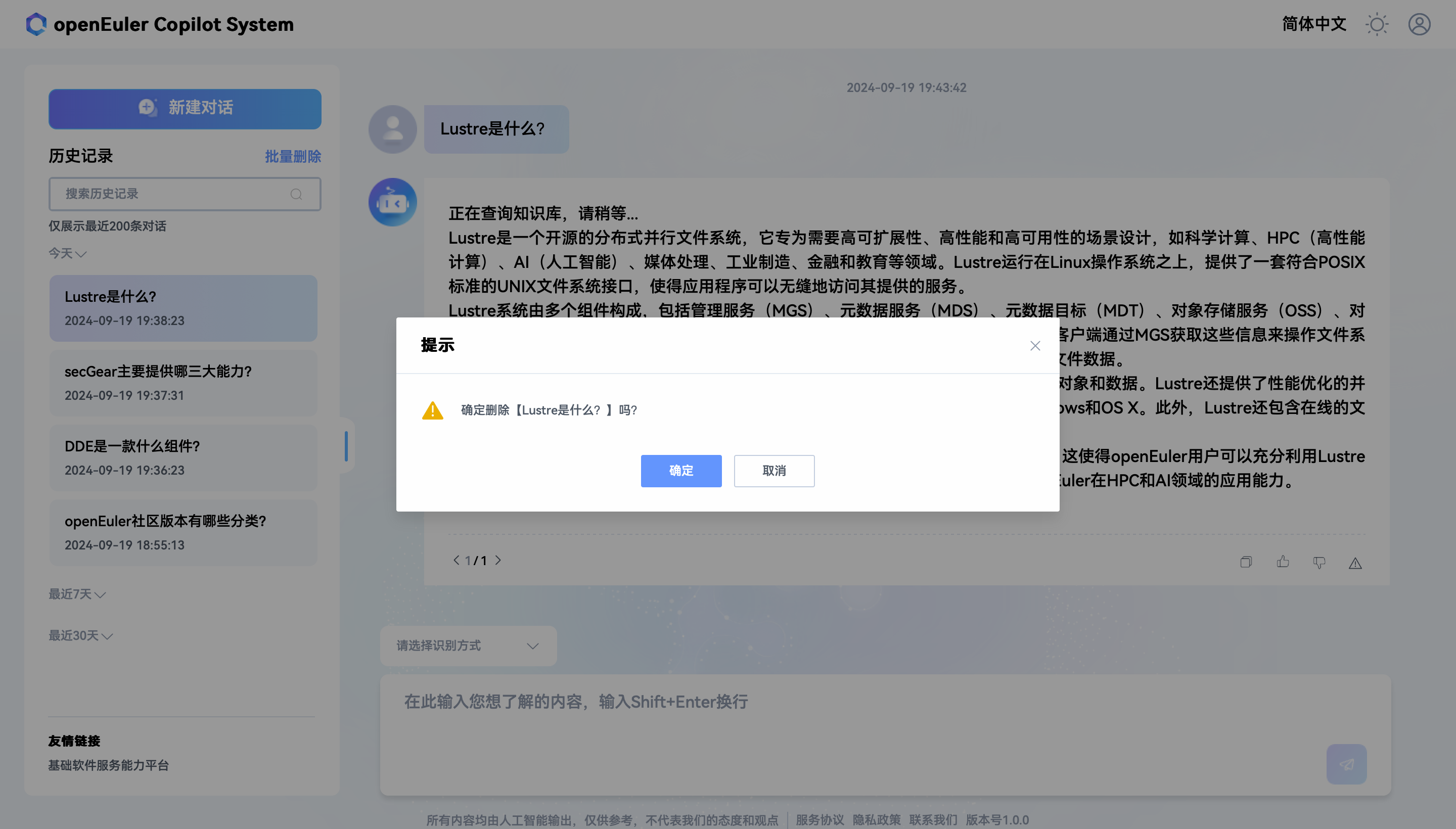Open the DDE是一款什么组件? conversation
This screenshot has width=1456, height=829.
[x=183, y=457]
